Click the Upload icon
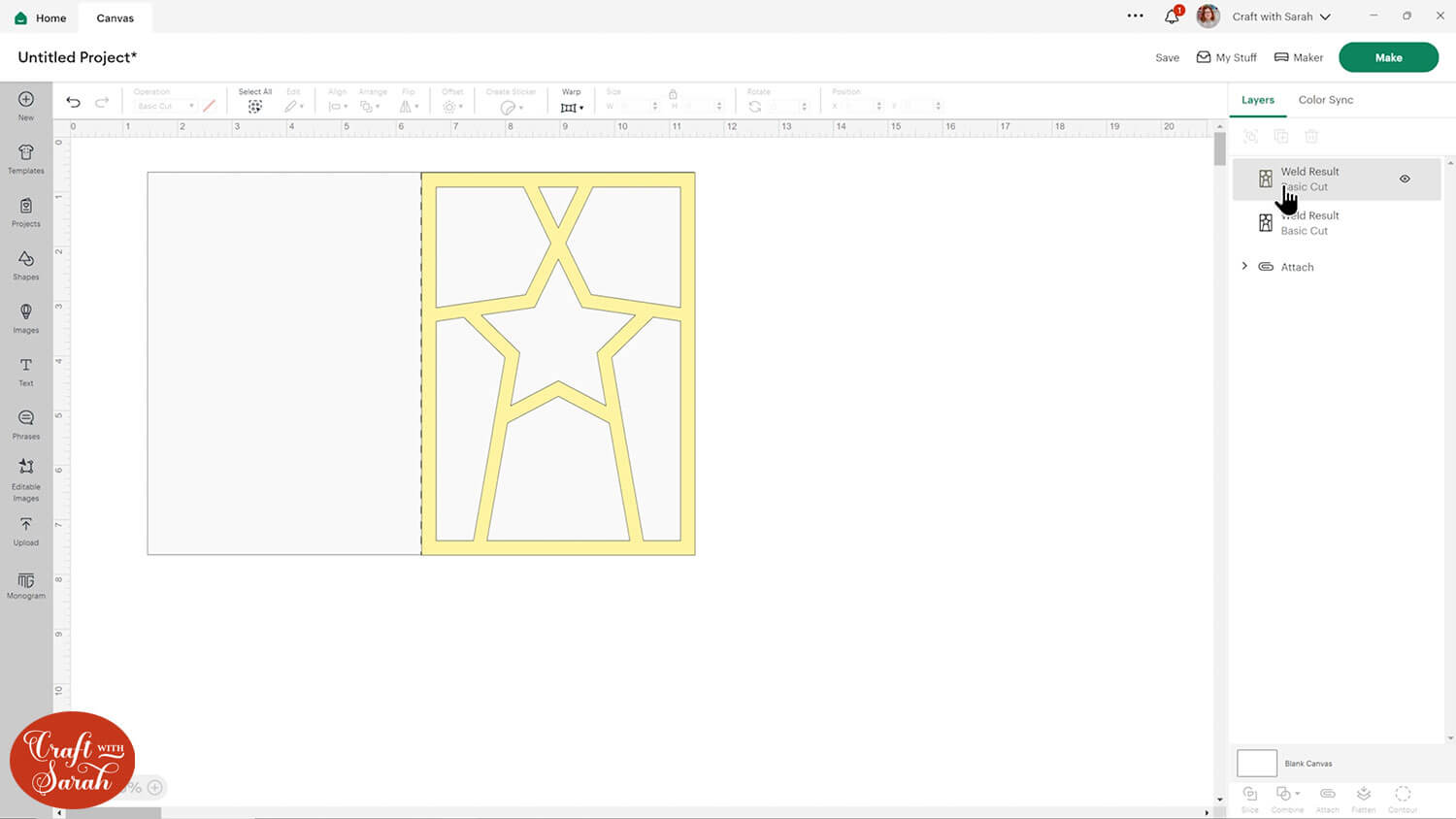This screenshot has width=1456, height=819. 26,530
